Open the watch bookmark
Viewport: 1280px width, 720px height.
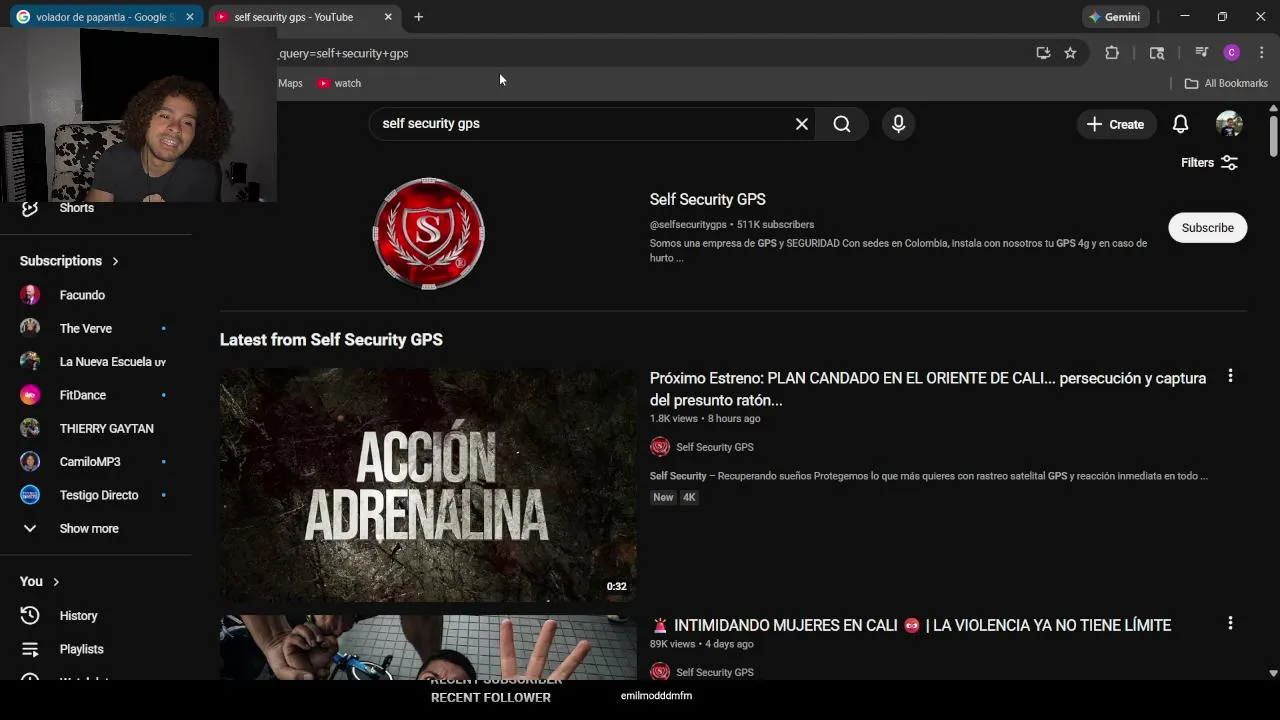point(339,83)
